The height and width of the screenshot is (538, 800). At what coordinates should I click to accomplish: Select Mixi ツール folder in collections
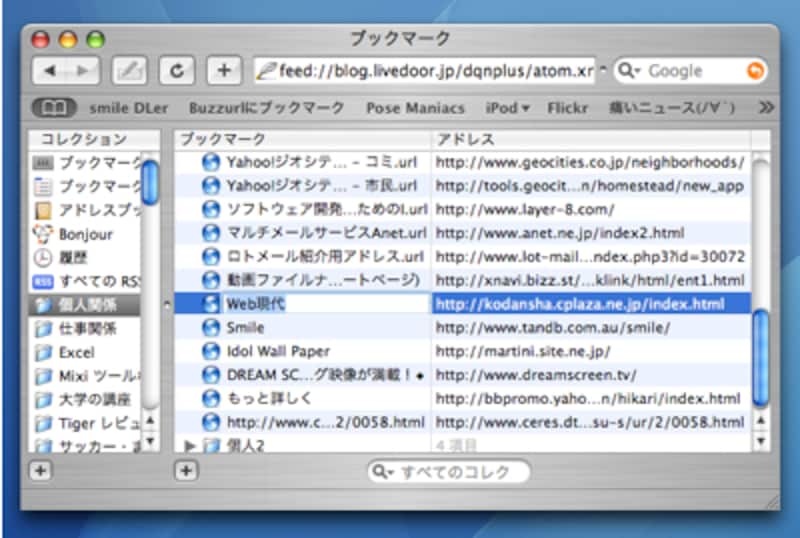tap(85, 376)
